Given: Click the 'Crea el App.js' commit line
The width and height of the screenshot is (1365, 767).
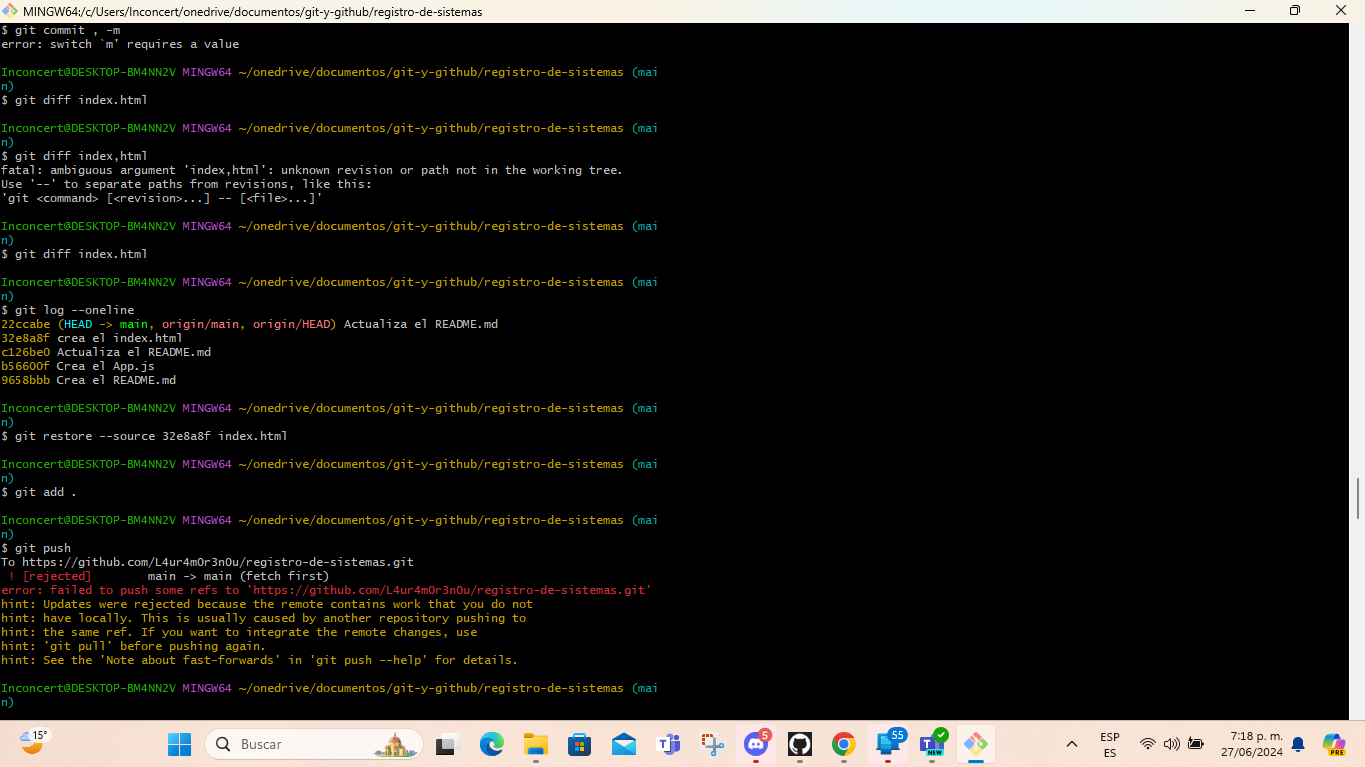Looking at the screenshot, I should pyautogui.click(x=78, y=366).
